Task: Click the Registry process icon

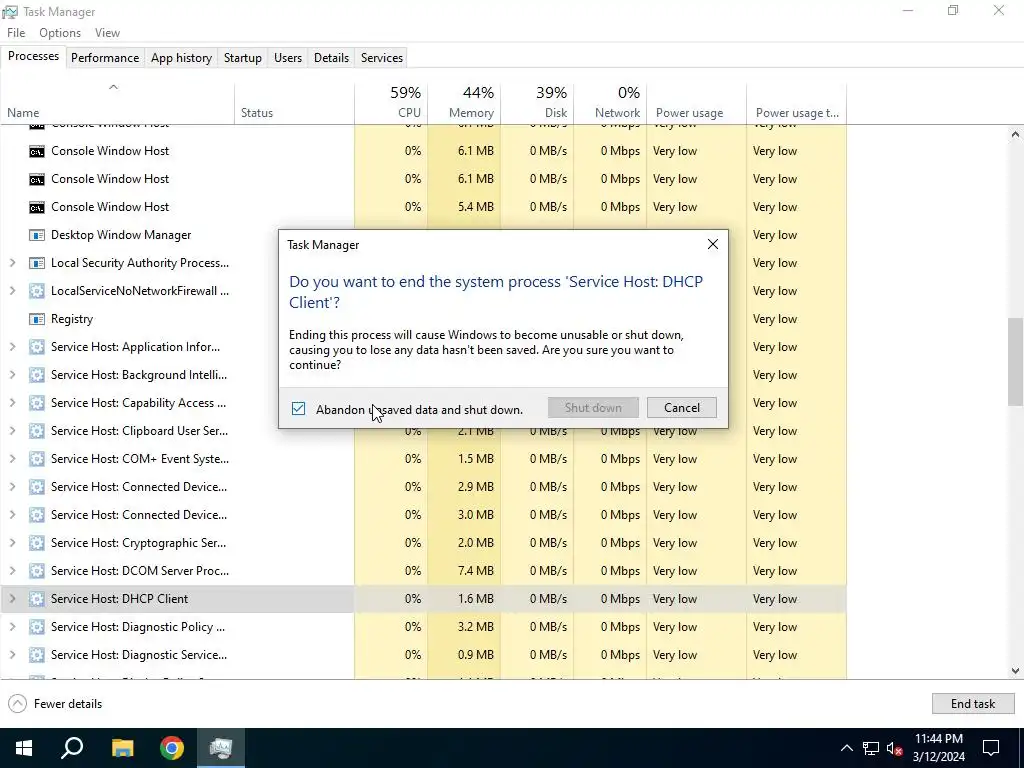Action: pyautogui.click(x=37, y=319)
